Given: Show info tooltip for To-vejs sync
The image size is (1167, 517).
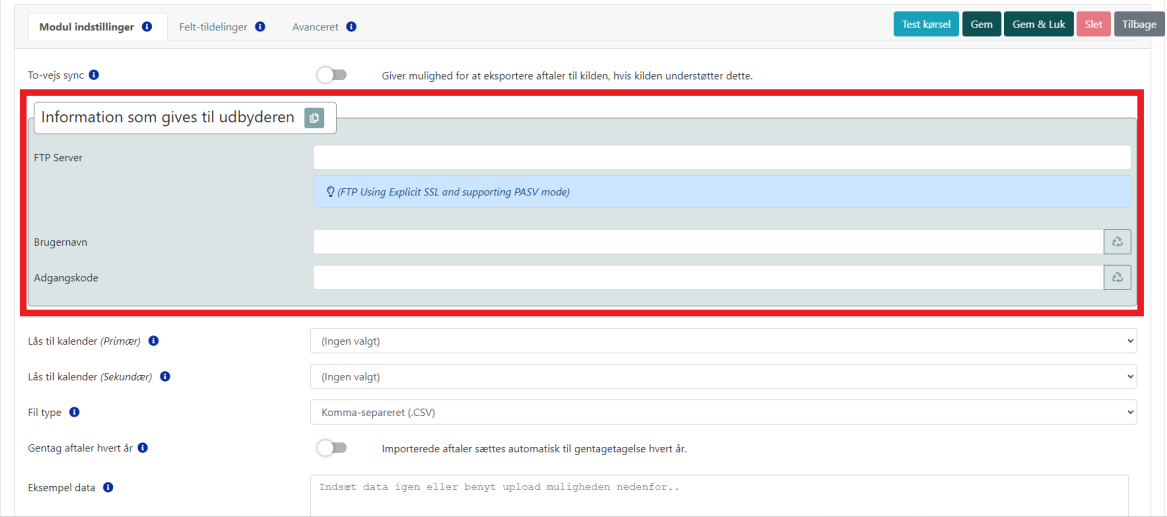Looking at the screenshot, I should point(95,75).
